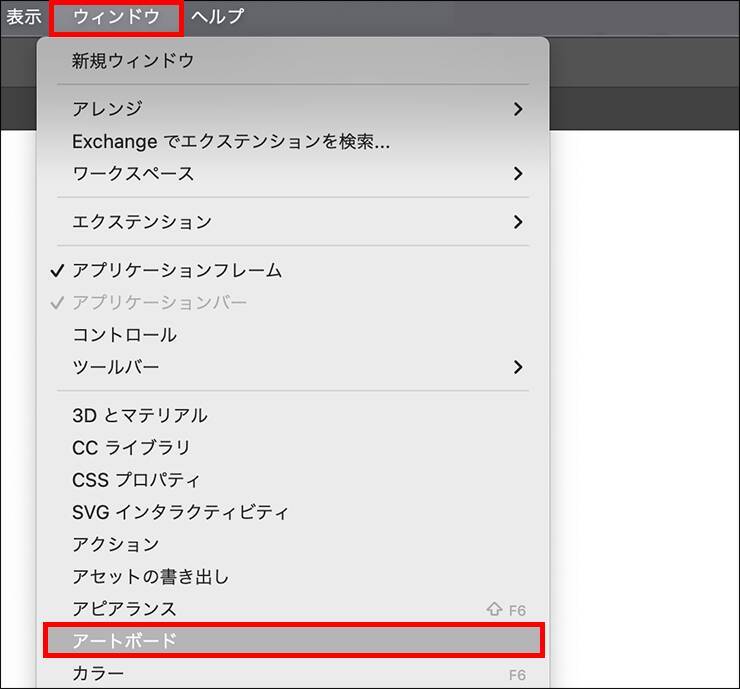Toggle the アプリケーションフレーム checkmark

177,270
